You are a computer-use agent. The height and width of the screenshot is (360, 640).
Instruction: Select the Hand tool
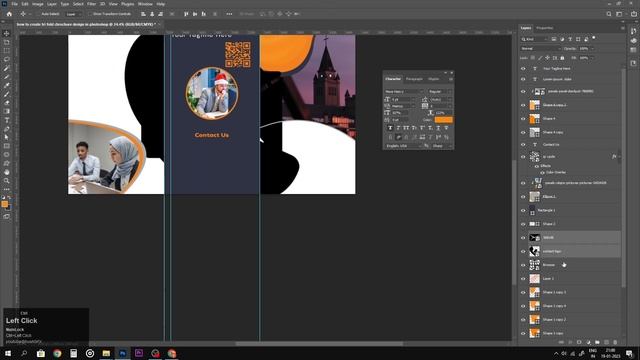(7, 172)
